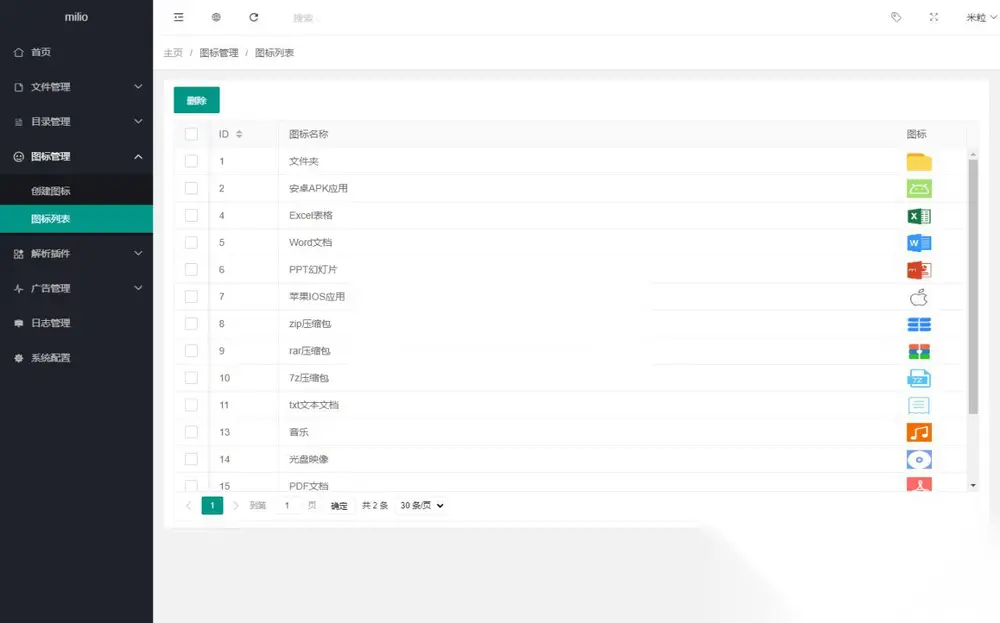Click the Android icon in 安卓APK应用 row
Image resolution: width=1000 pixels, height=623 pixels.
pyautogui.click(x=919, y=189)
